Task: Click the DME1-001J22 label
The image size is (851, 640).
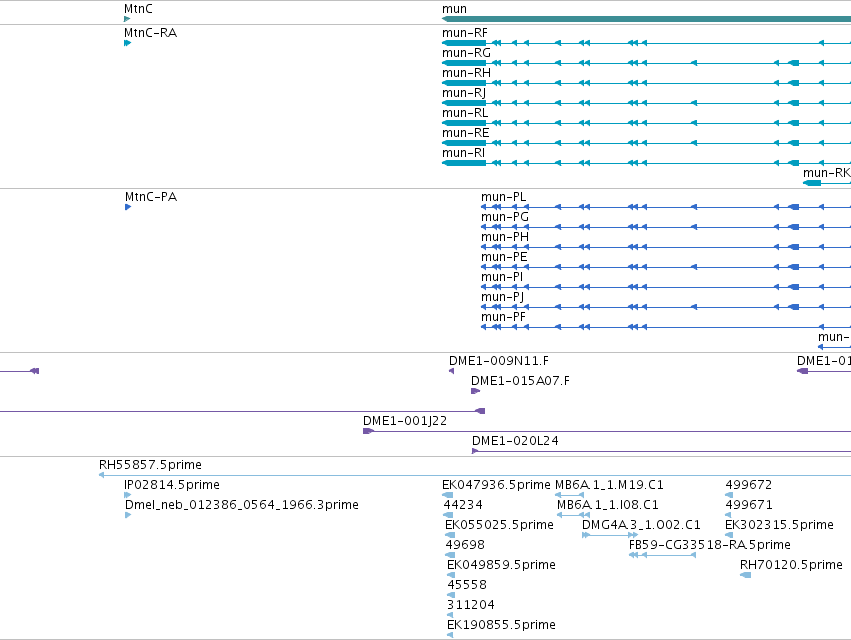Action: 405,421
